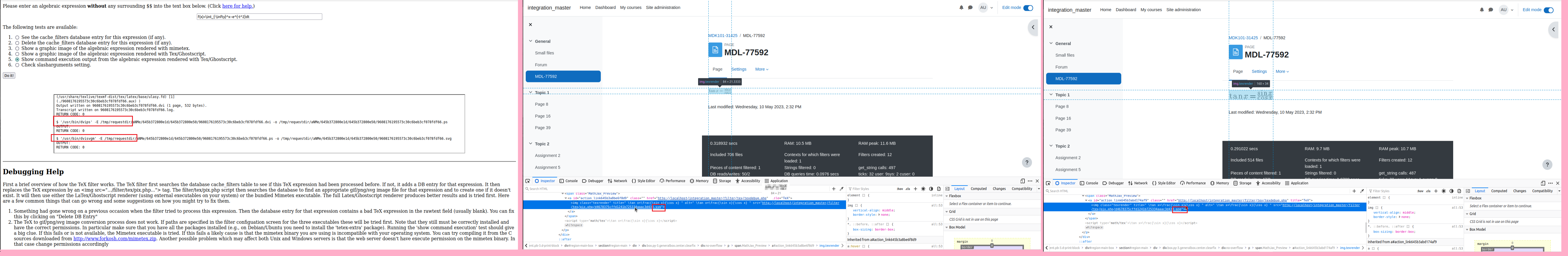1568x256 pixels.
Task: Click the 'Do it!' button
Action: point(9,76)
